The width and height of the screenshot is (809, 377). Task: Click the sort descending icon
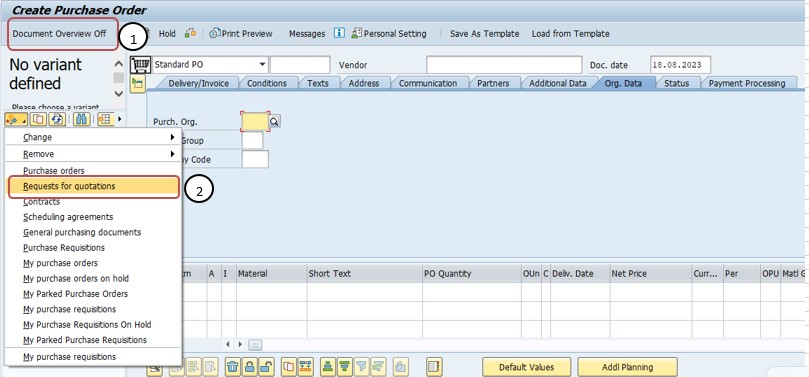345,367
